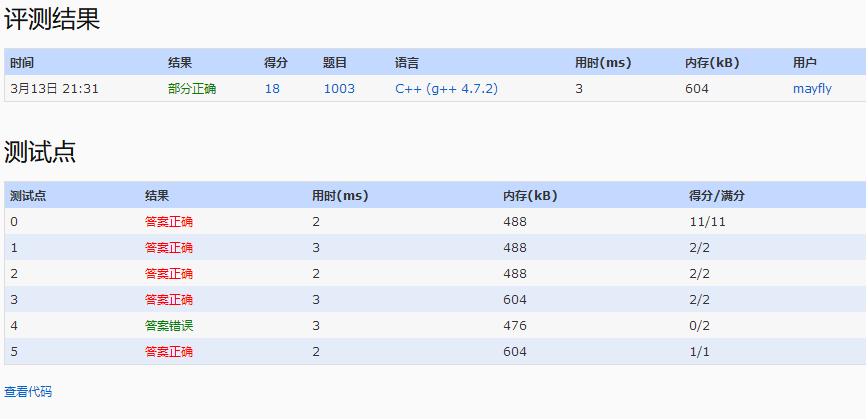
Task: Click the 答案错误 result for test point 4
Action: (169, 325)
